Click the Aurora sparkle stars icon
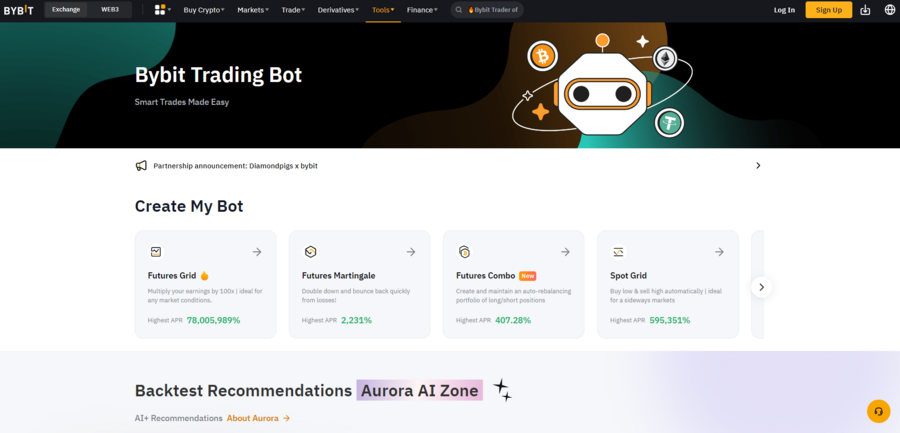The height and width of the screenshot is (433, 900). 502,390
